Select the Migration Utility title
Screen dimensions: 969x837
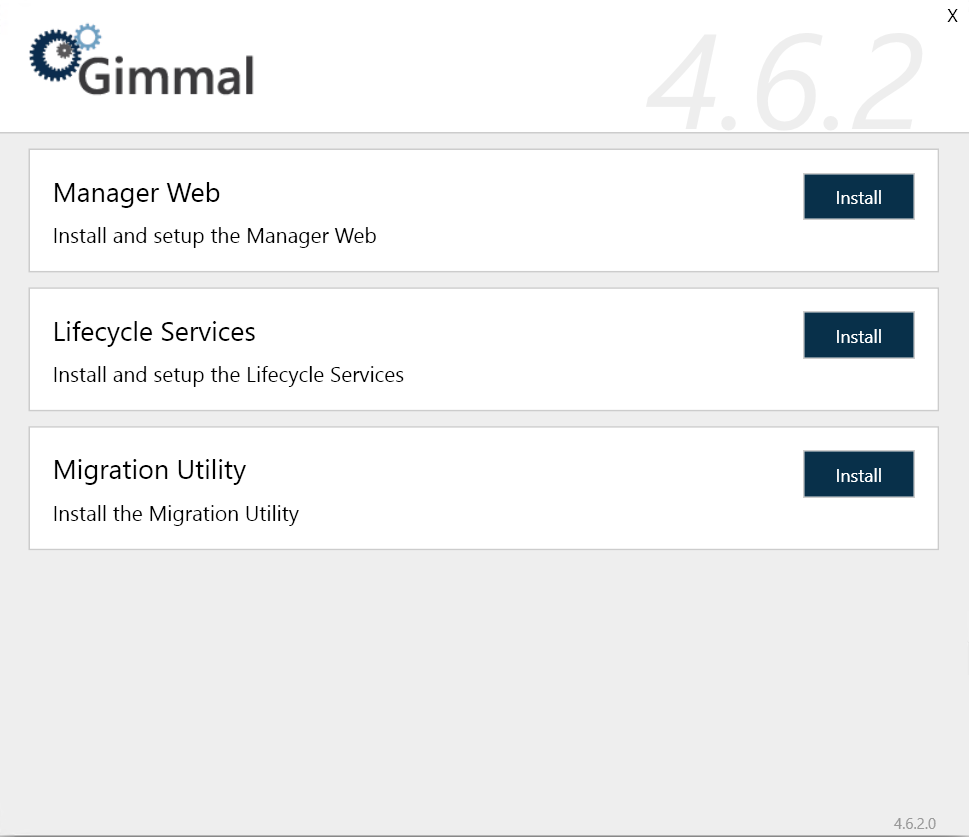coord(149,470)
